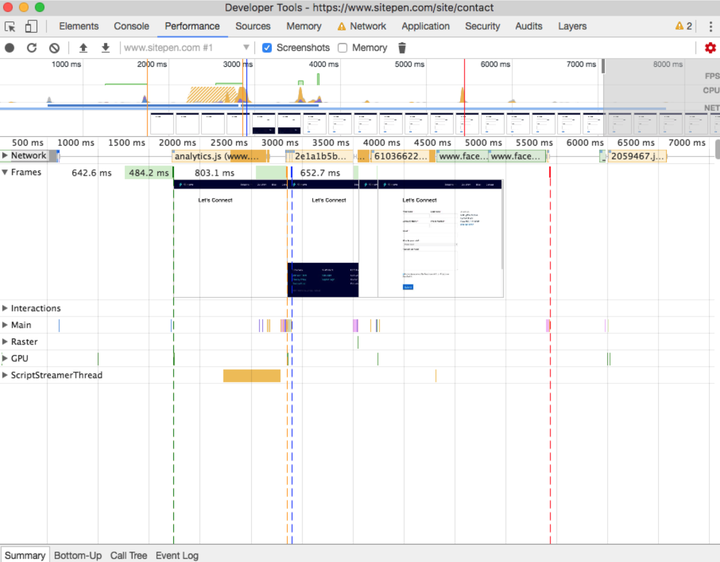Load a profile with the upload arrow

[83, 48]
